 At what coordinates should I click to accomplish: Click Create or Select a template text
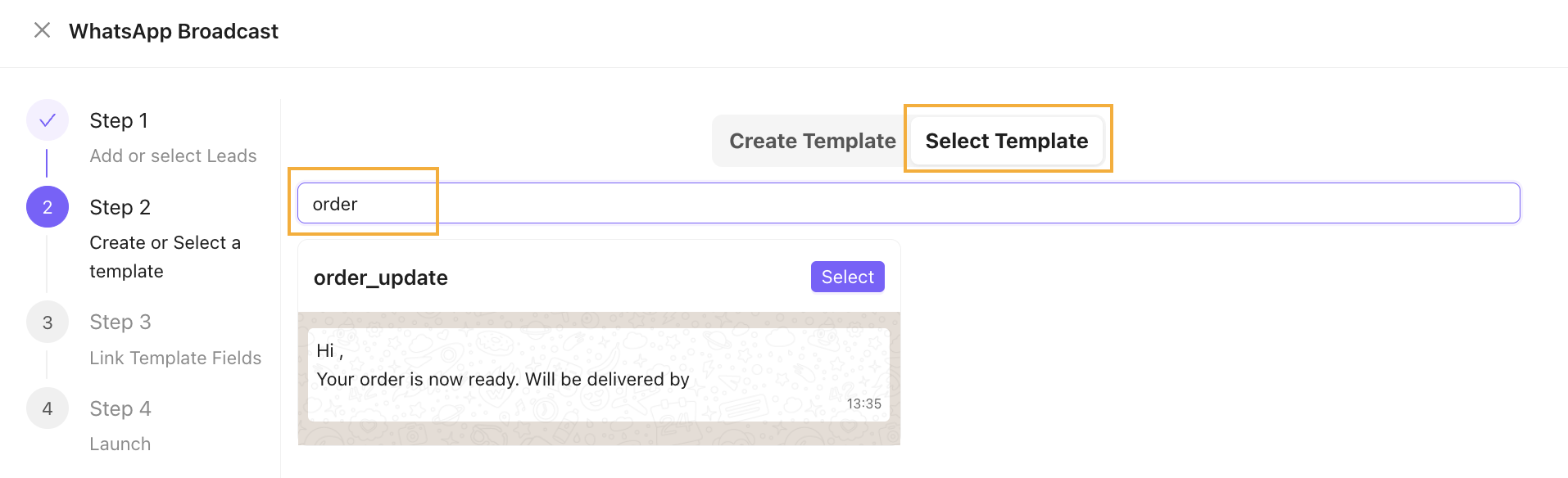[x=165, y=257]
